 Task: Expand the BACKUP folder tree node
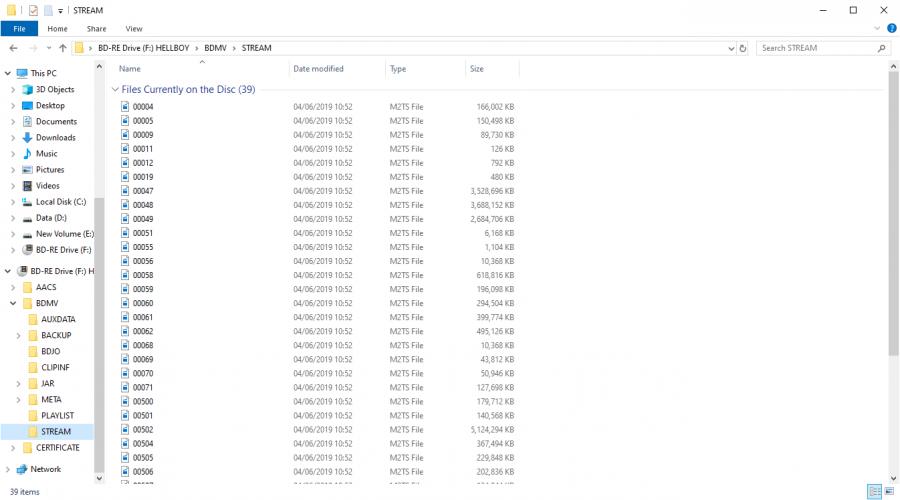tap(19, 335)
